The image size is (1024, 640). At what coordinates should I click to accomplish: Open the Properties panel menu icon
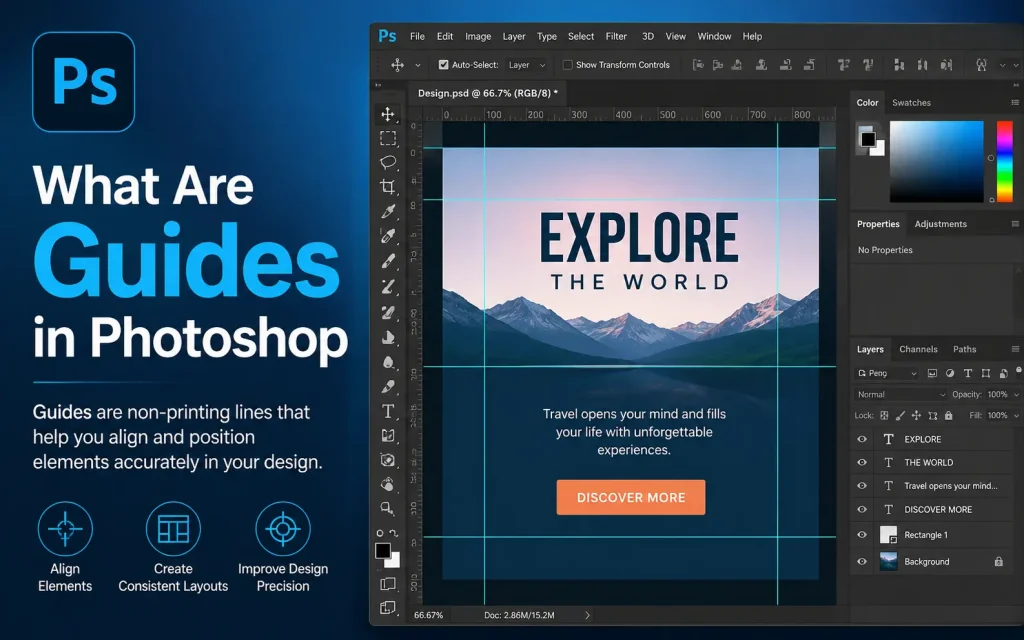(1015, 224)
